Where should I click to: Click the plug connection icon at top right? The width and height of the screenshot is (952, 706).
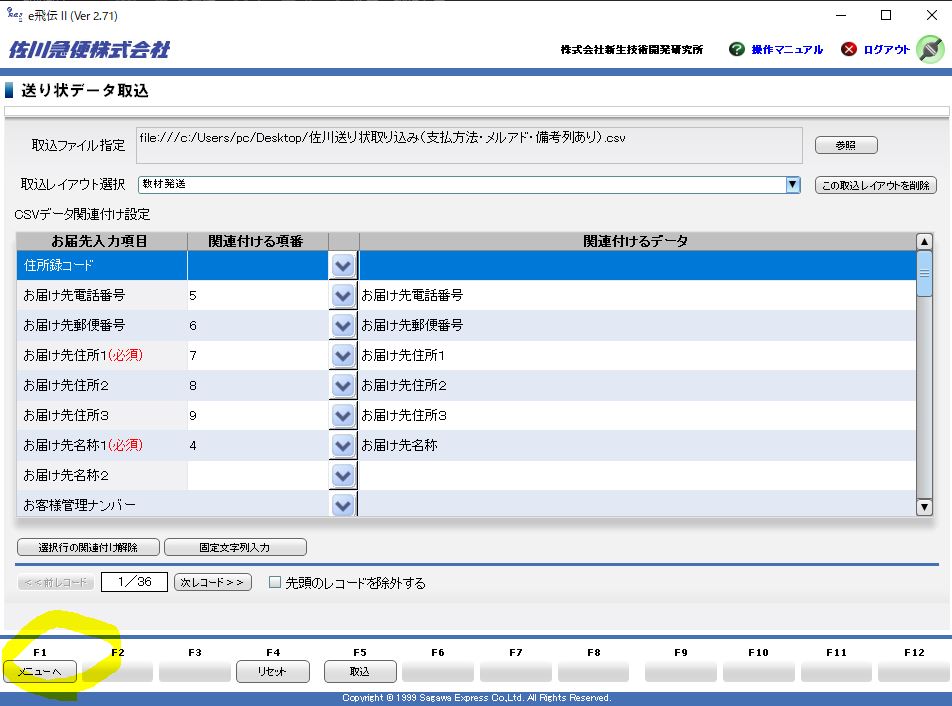tap(929, 49)
